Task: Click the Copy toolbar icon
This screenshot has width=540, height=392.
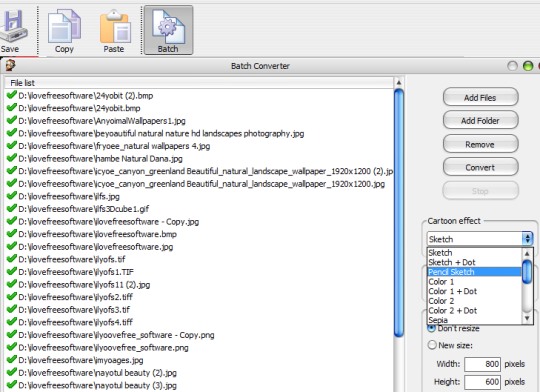Action: pyautogui.click(x=64, y=27)
